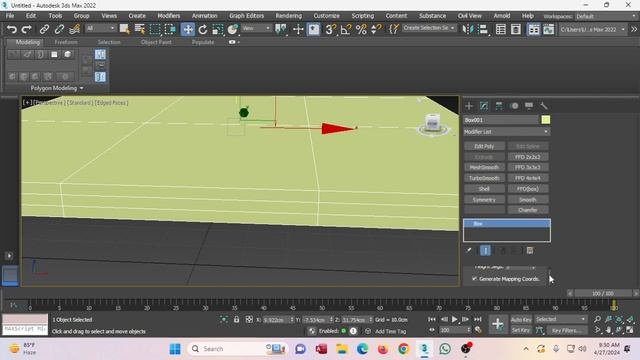Screen dimensions: 640x360
Task: Click Bind to Space Warp icon
Action: point(74,29)
